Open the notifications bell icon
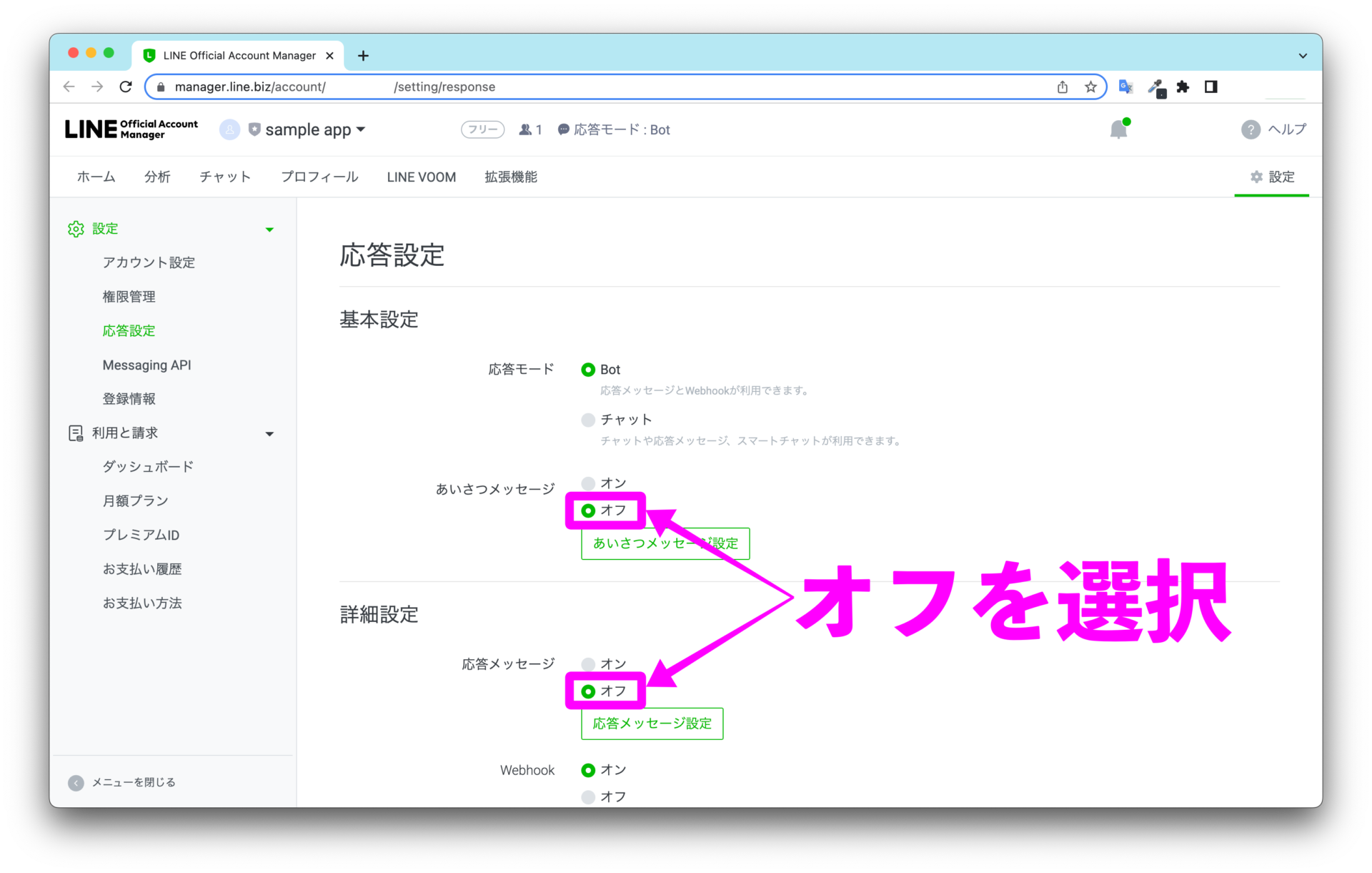This screenshot has width=1372, height=873. point(1119,129)
